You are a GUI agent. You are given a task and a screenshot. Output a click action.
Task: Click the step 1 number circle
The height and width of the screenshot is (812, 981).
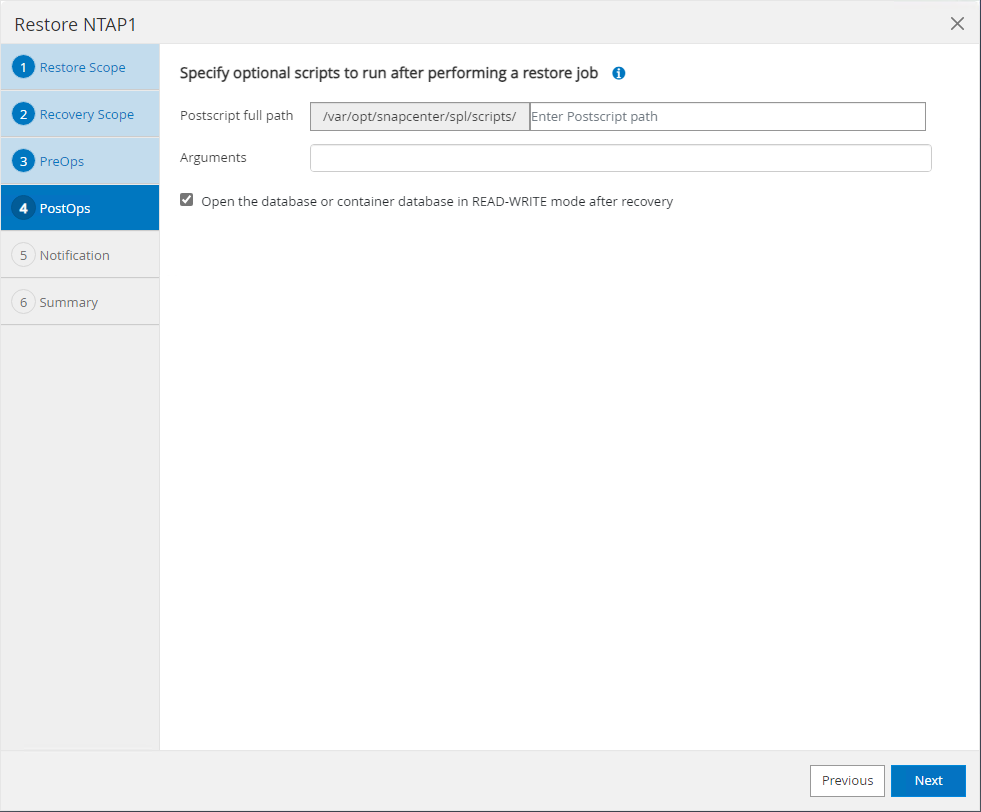pyautogui.click(x=23, y=67)
